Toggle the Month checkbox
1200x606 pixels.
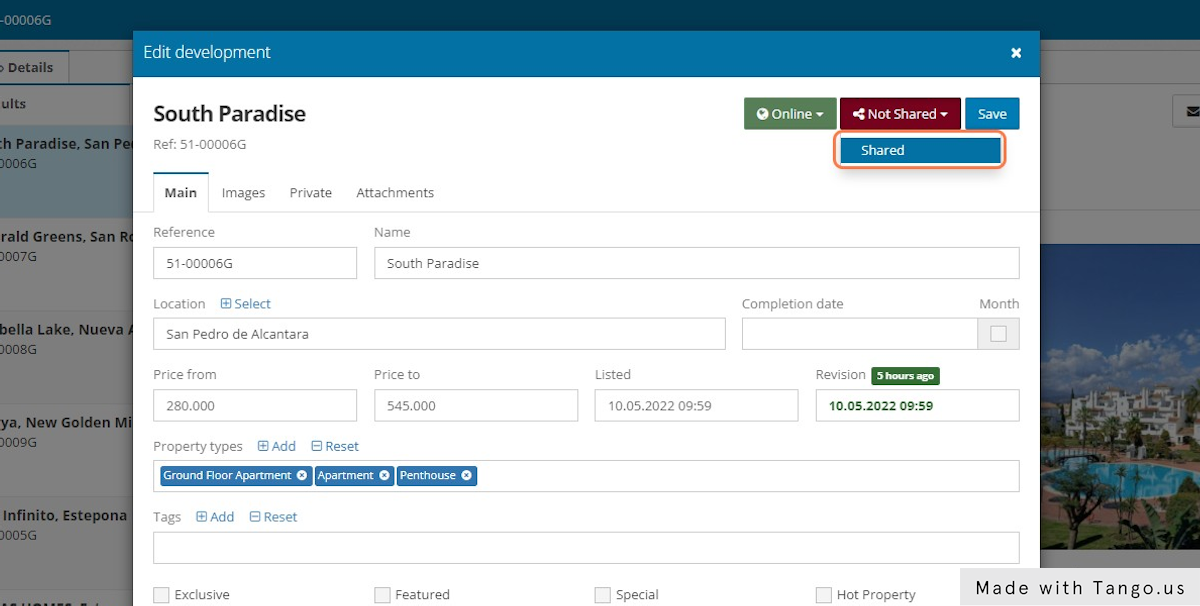998,334
